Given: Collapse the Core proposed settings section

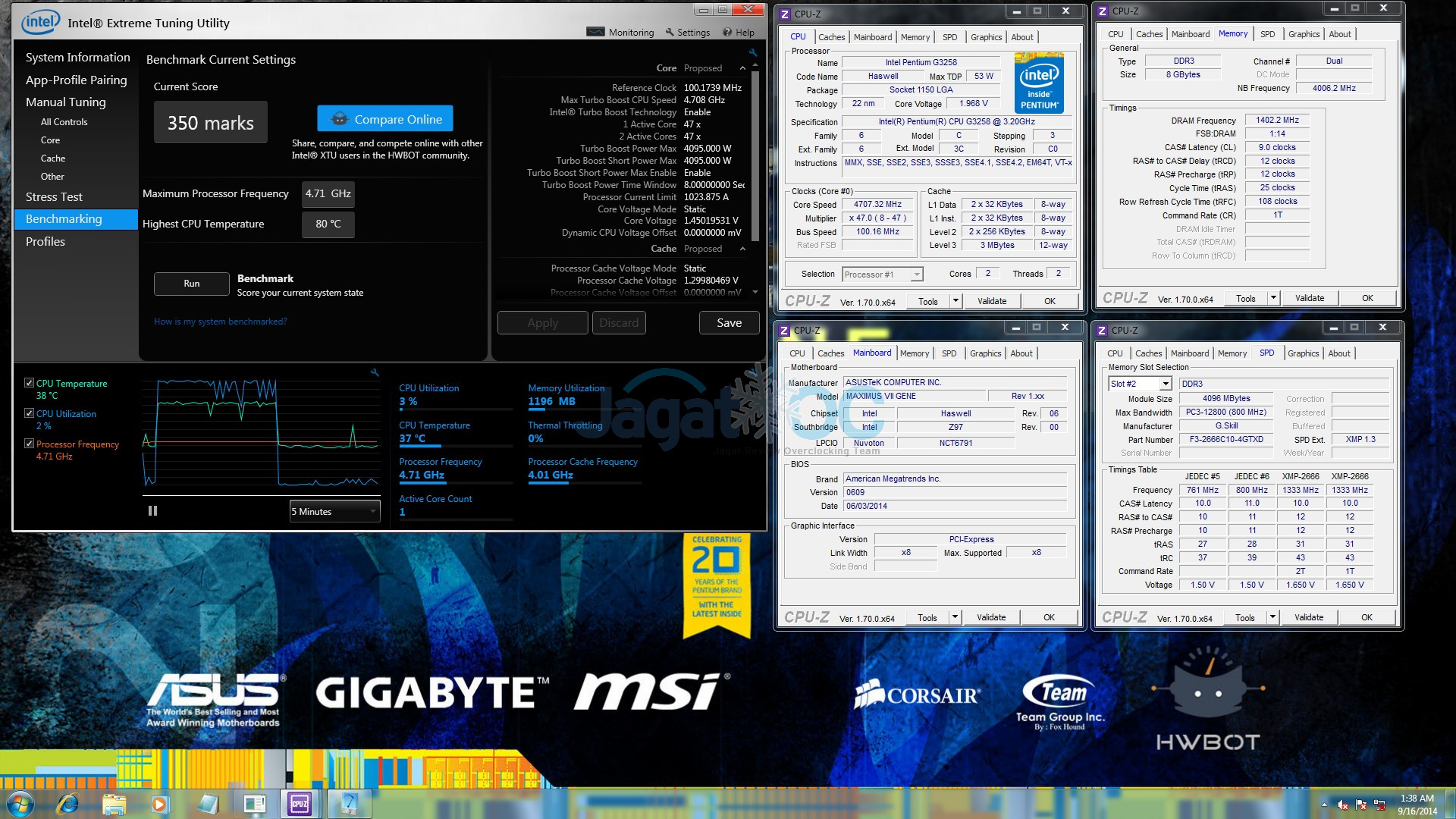Looking at the screenshot, I should 742,68.
